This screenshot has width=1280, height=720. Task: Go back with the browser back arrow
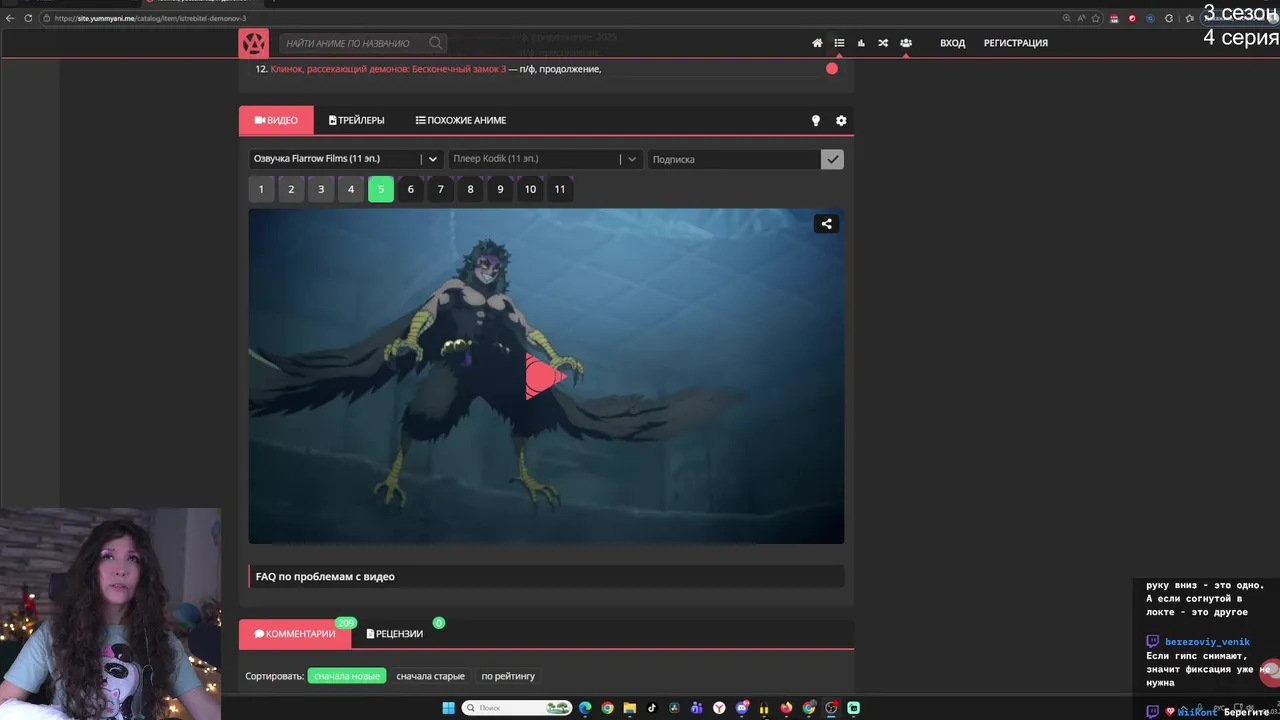[x=10, y=18]
